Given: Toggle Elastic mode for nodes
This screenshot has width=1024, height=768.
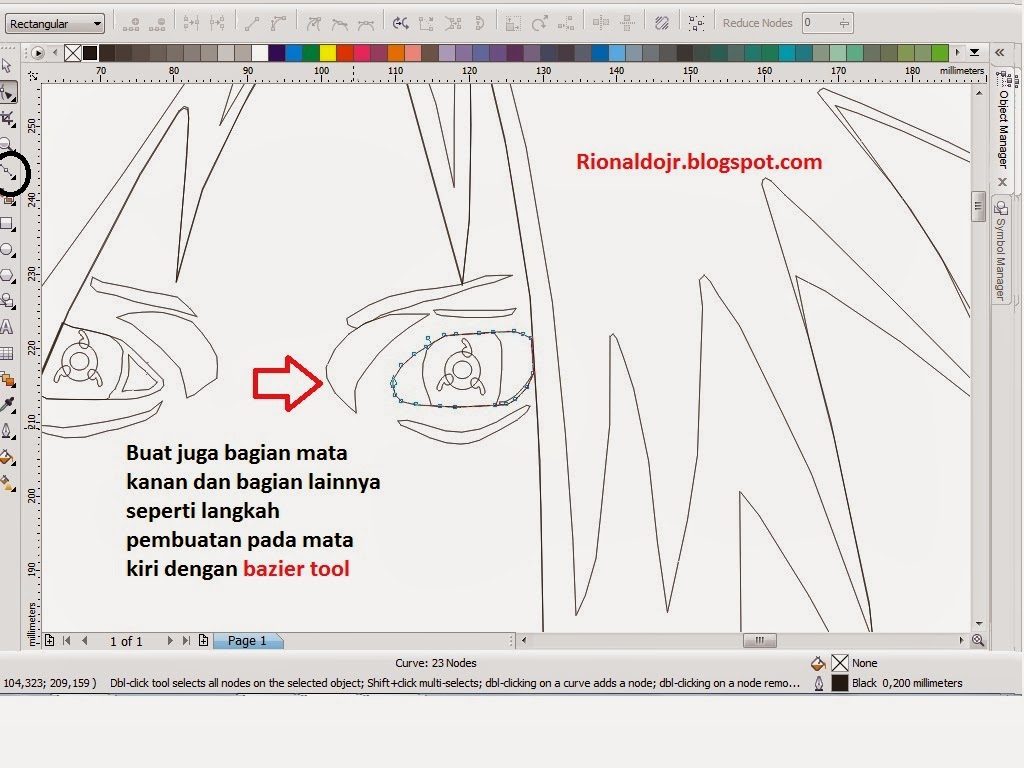Looking at the screenshot, I should 662,24.
